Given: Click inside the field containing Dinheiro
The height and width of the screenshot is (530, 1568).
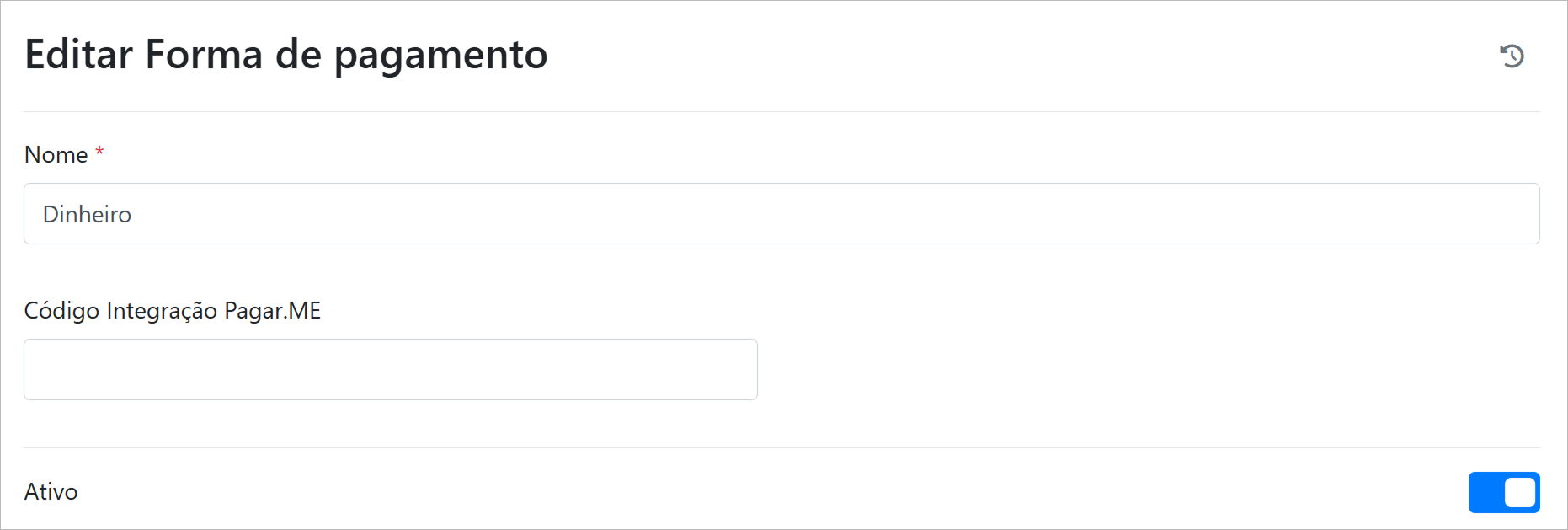Looking at the screenshot, I should tap(781, 214).
